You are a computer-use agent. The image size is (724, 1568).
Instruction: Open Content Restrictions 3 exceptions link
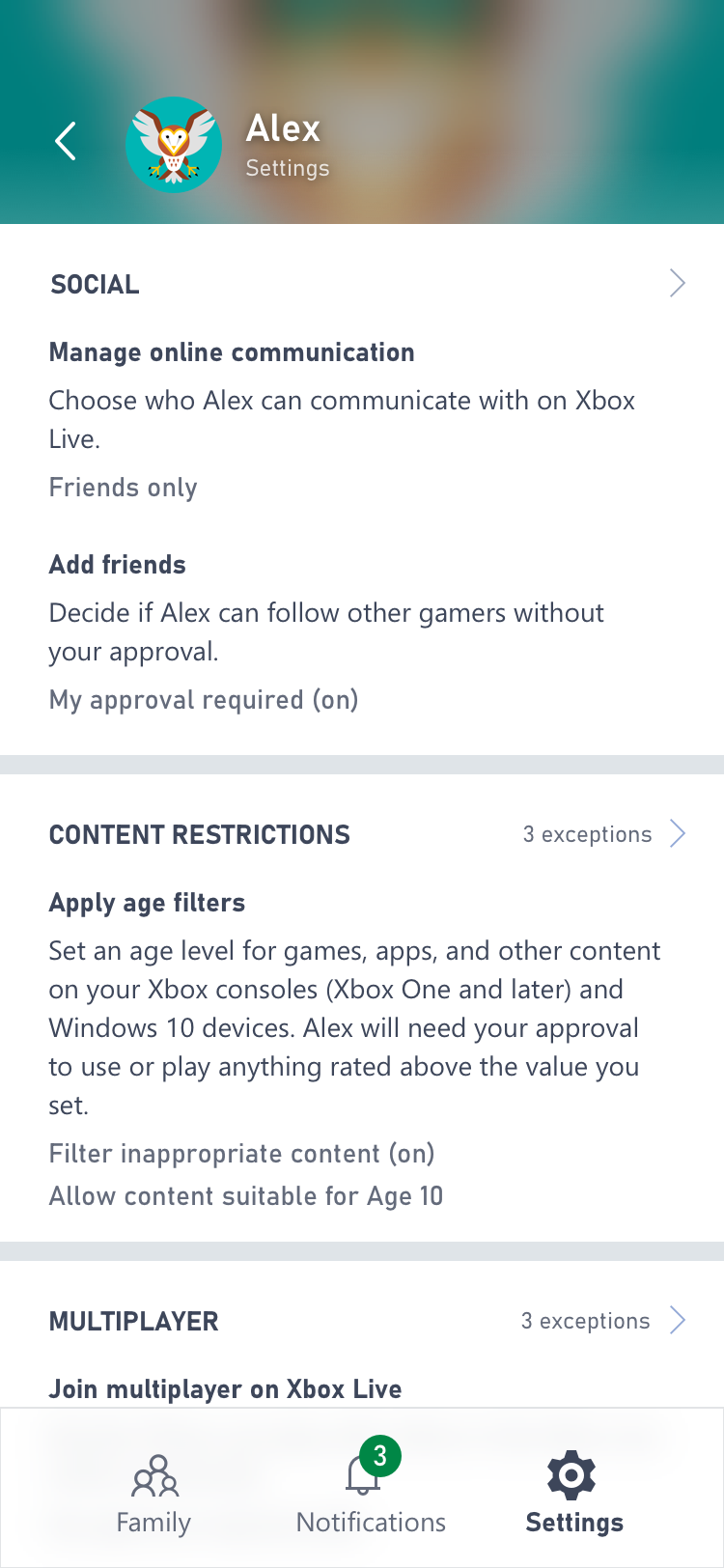[588, 834]
